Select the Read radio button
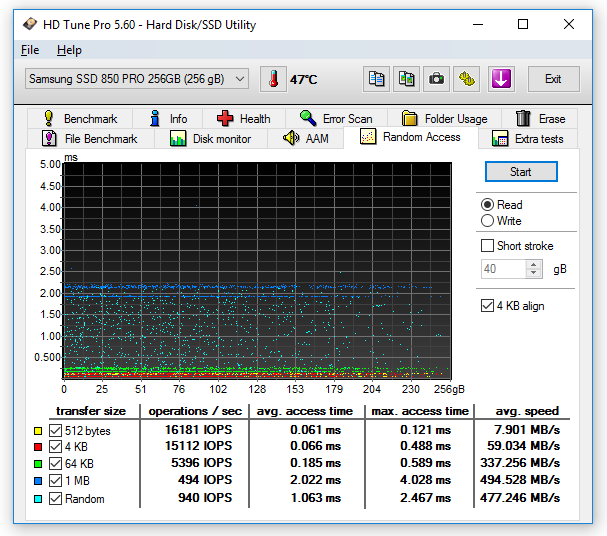 (x=487, y=205)
